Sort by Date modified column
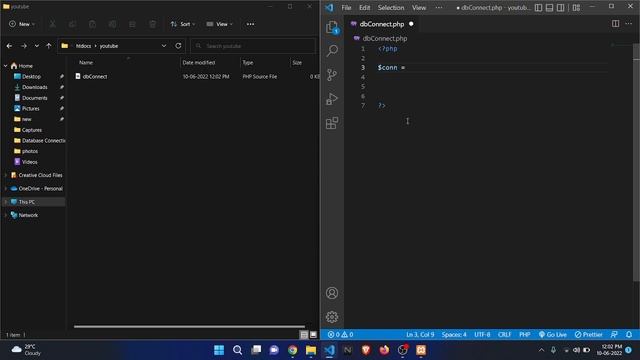Screen dimensions: 640x360 (199, 62)
